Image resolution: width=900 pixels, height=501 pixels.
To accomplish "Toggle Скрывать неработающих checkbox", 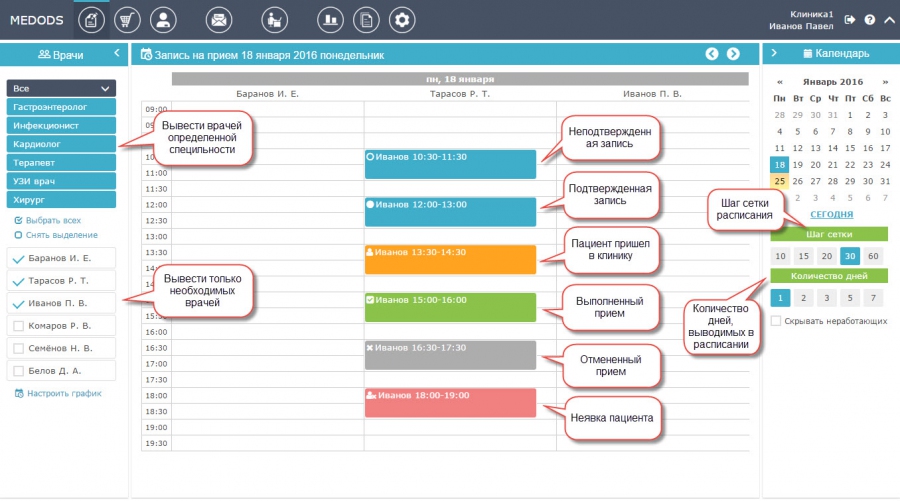I will 776,321.
